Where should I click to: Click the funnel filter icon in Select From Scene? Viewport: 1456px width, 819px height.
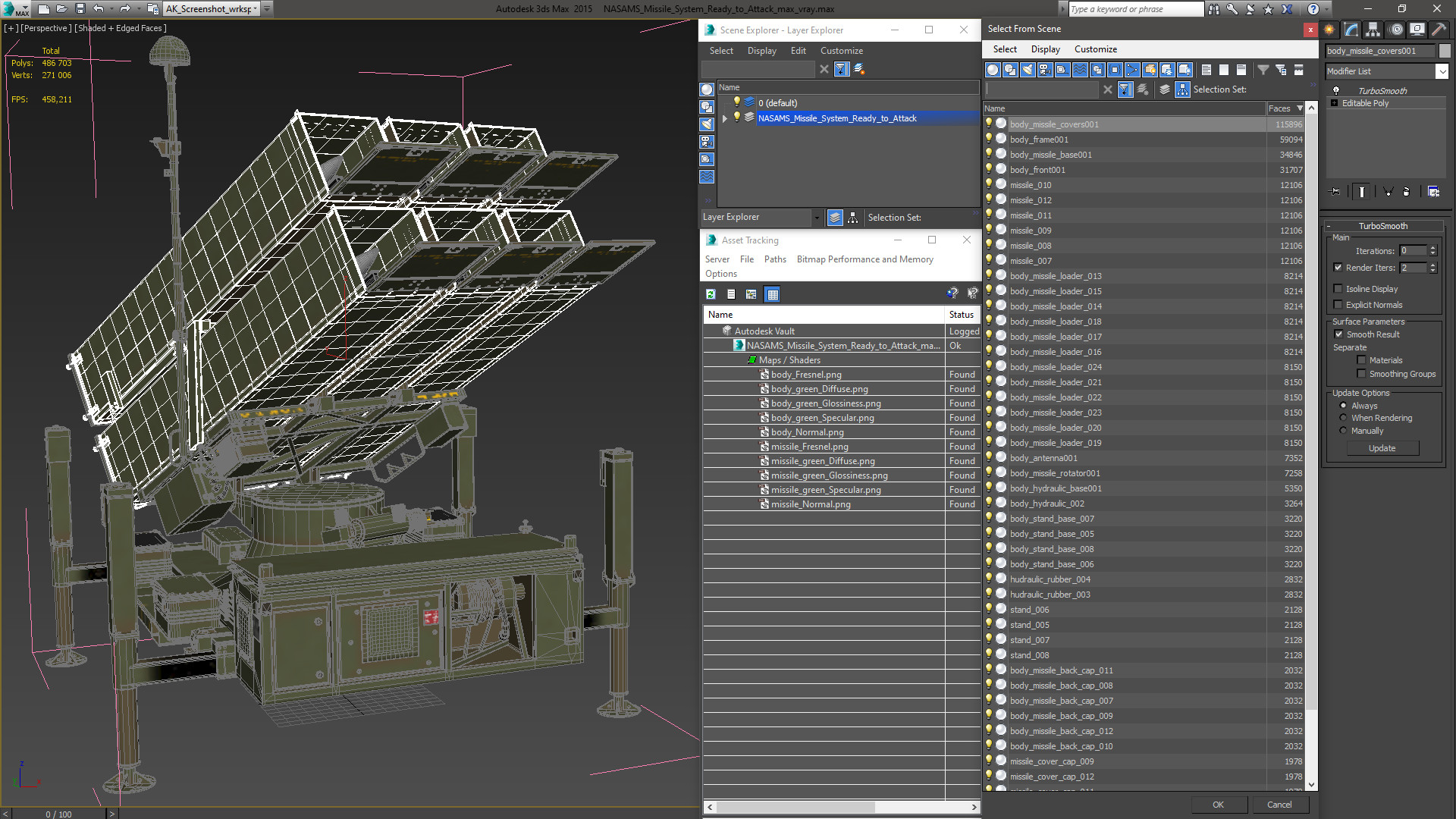[x=1263, y=70]
